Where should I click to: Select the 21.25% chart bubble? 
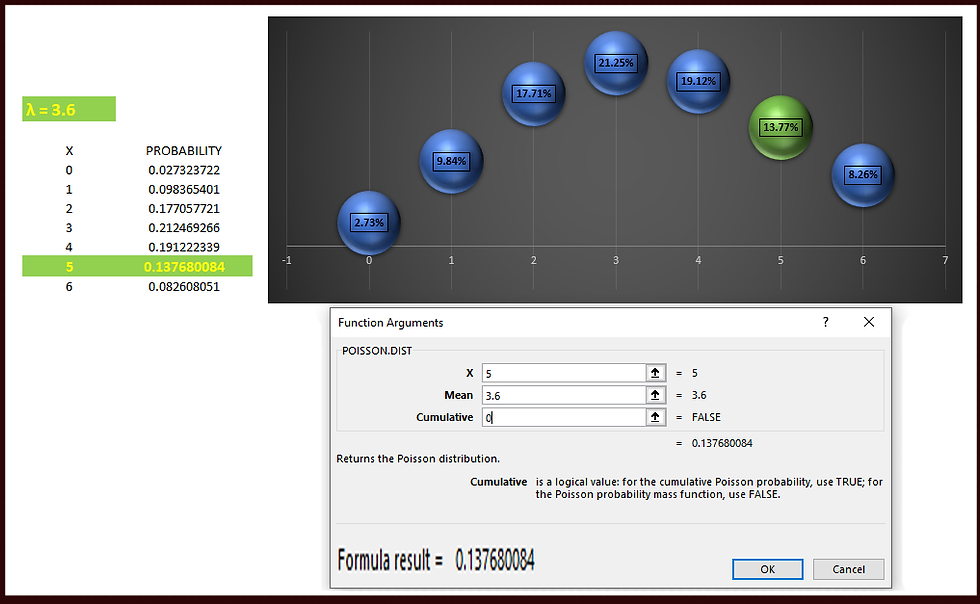coord(616,63)
